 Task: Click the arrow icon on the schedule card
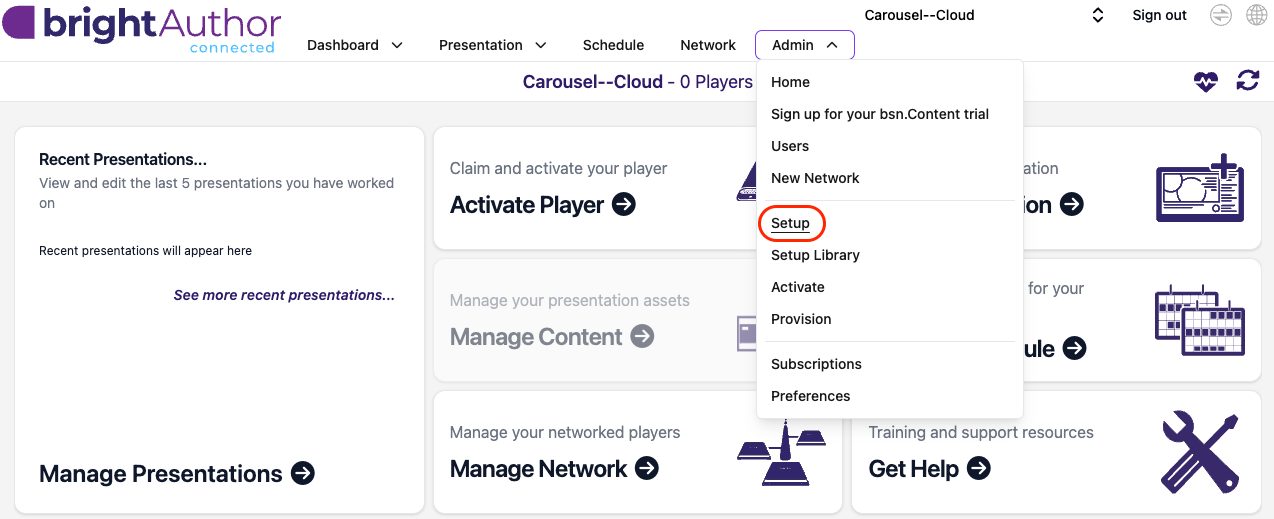coord(1074,348)
